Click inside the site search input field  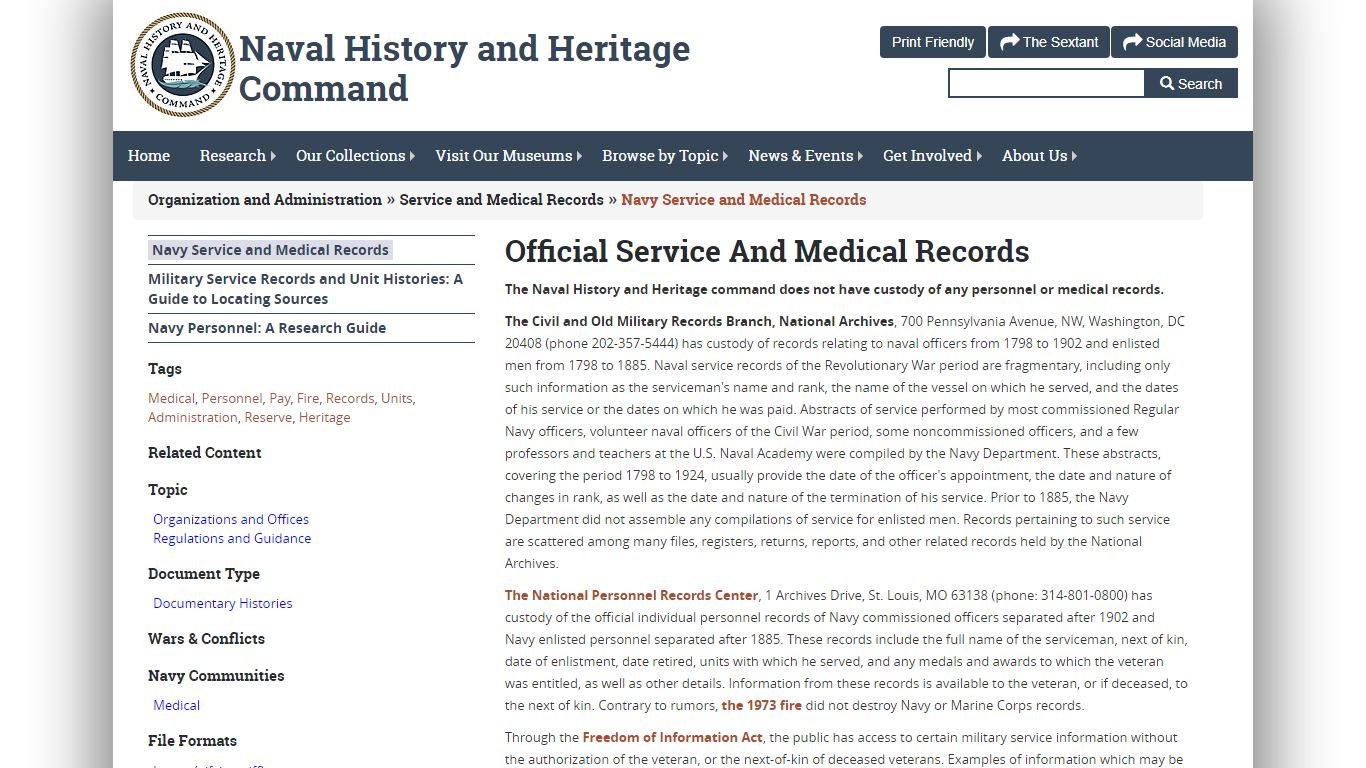click(1046, 83)
